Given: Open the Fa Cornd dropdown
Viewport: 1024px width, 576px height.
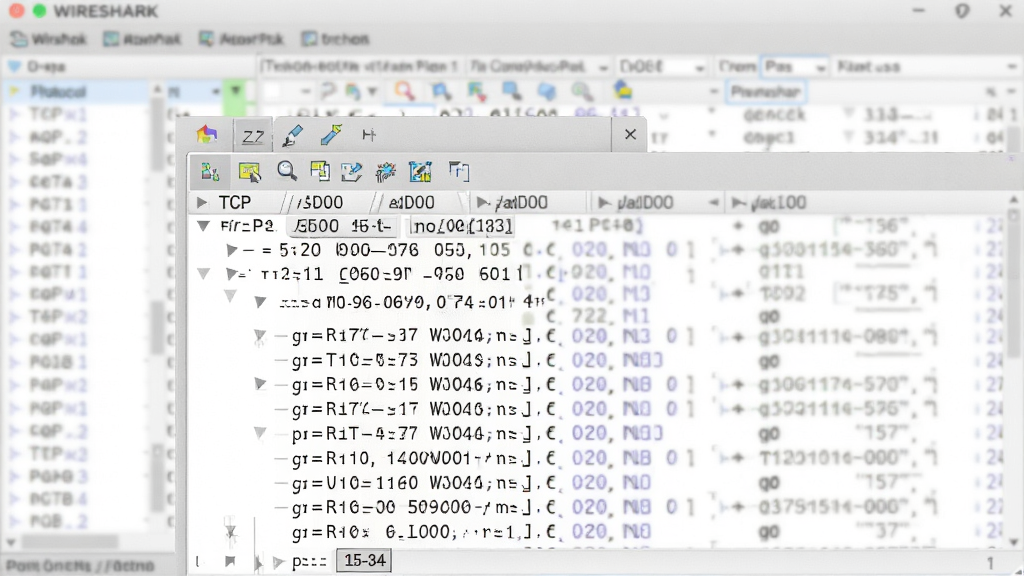Looking at the screenshot, I should [x=538, y=67].
